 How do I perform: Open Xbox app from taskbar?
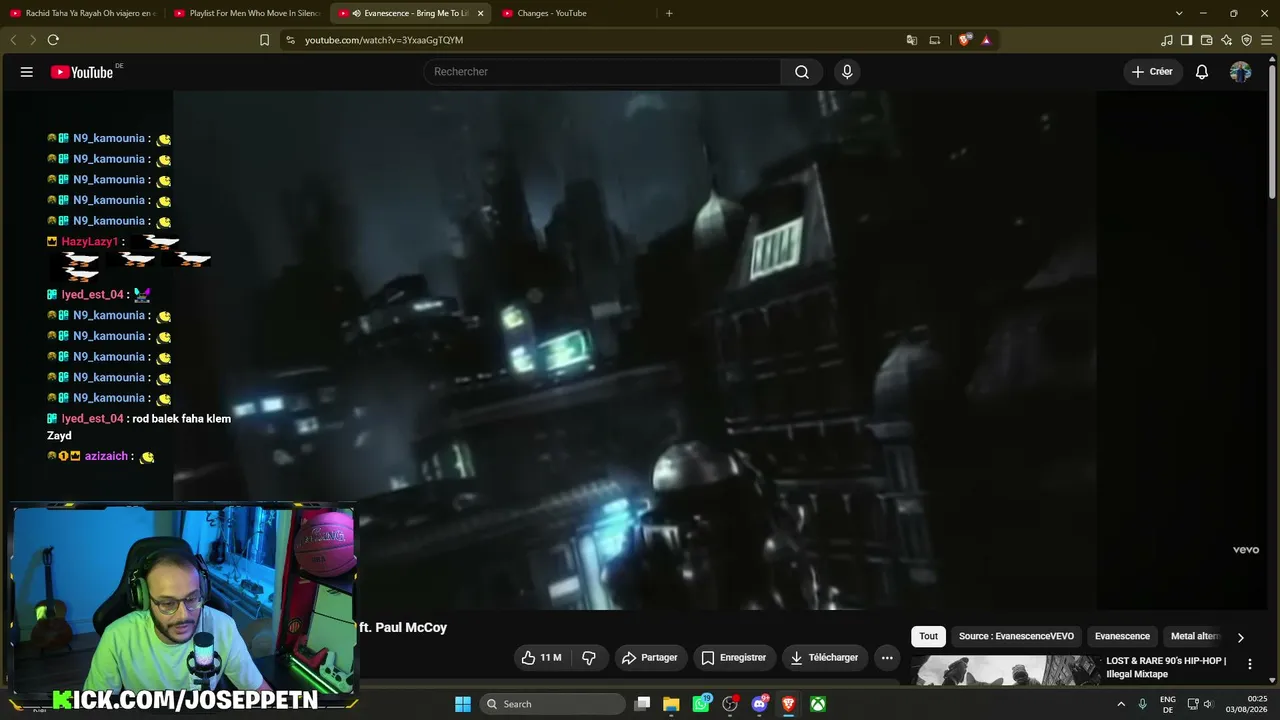coord(818,704)
